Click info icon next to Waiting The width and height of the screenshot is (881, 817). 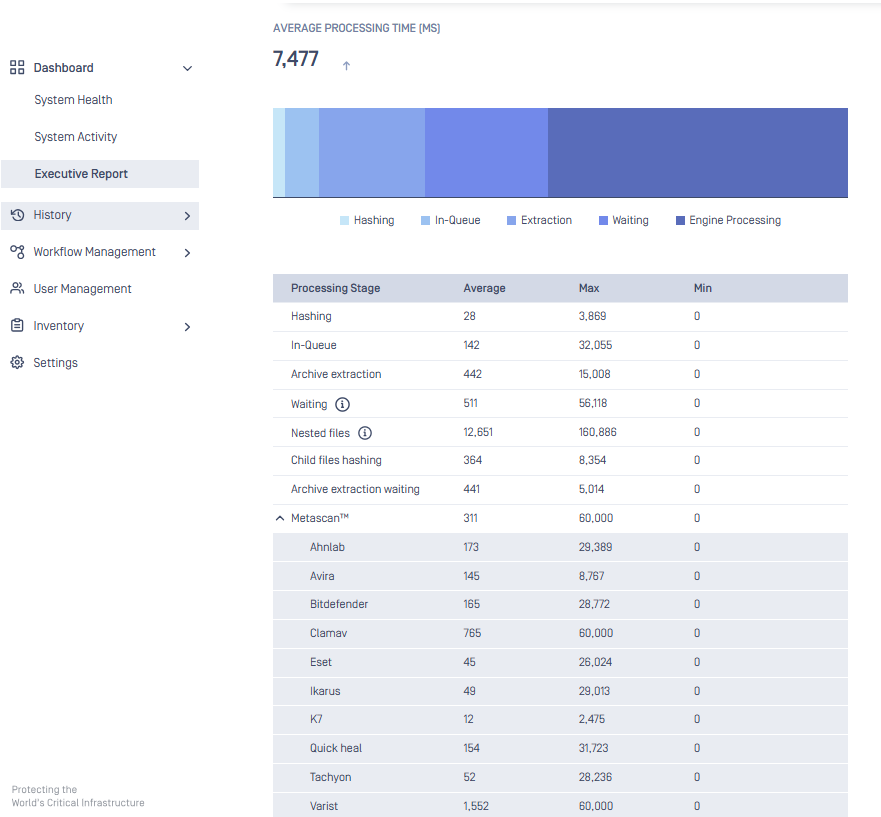(343, 404)
